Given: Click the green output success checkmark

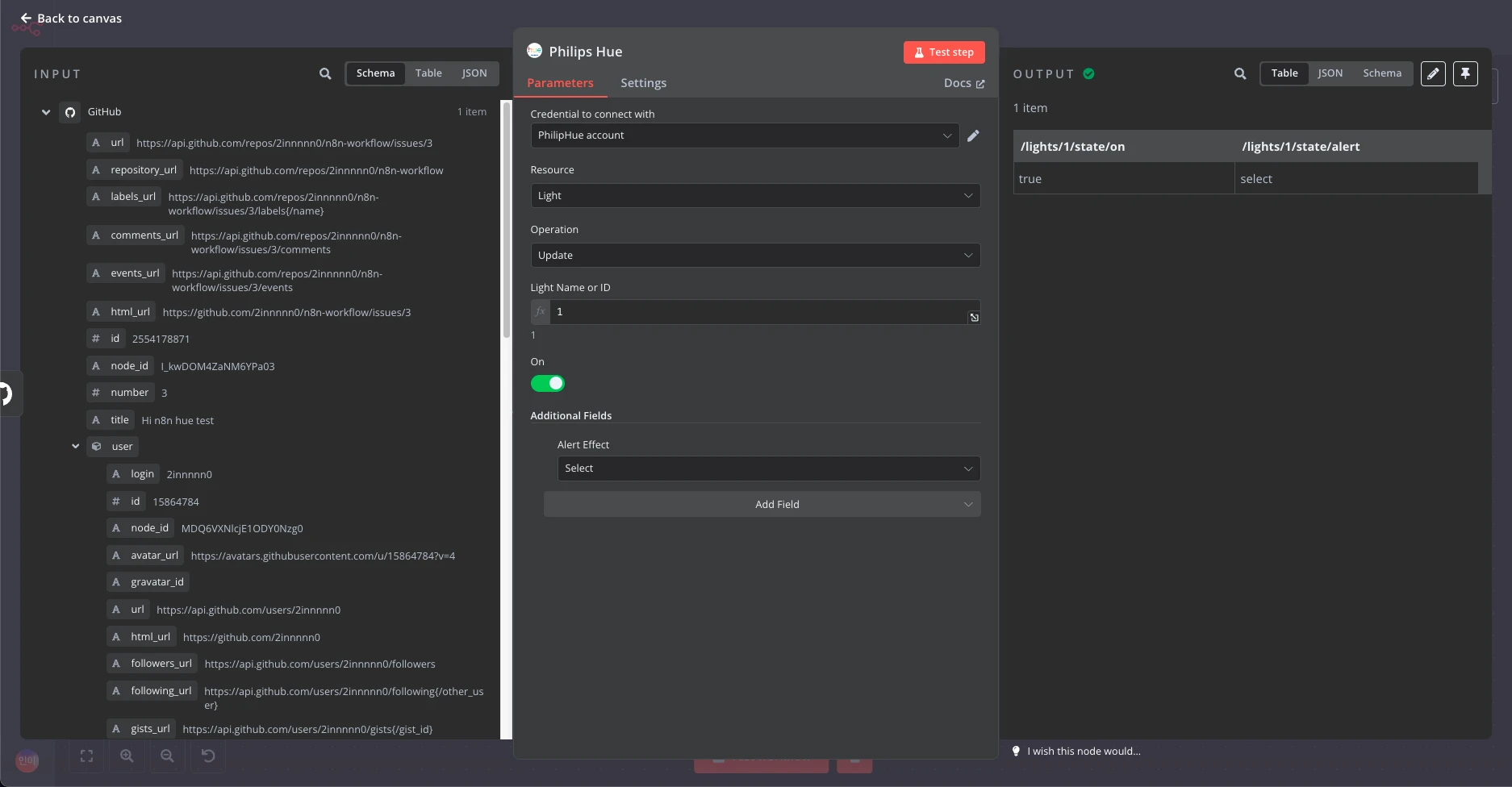Looking at the screenshot, I should tap(1088, 73).
